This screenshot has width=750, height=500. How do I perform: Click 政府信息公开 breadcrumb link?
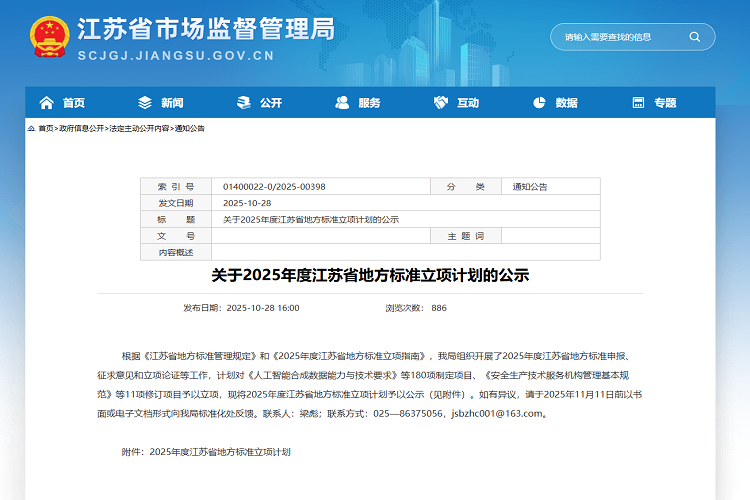point(81,129)
